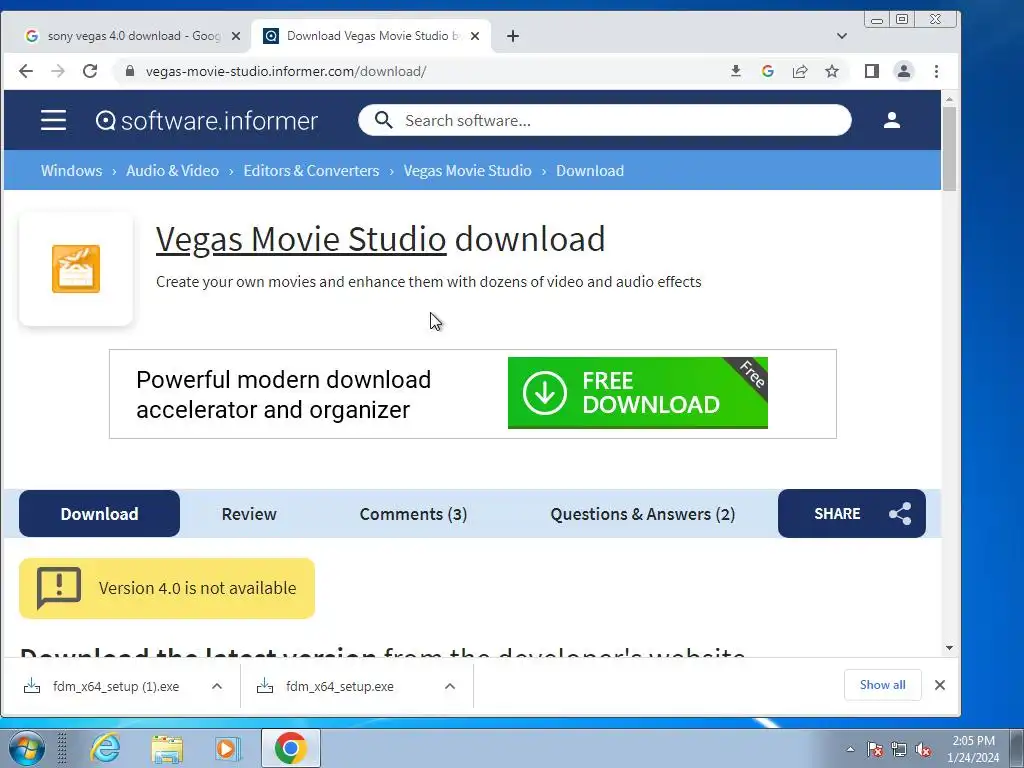This screenshot has width=1024, height=768.
Task: Toggle the Chrome side panel
Action: point(872,71)
